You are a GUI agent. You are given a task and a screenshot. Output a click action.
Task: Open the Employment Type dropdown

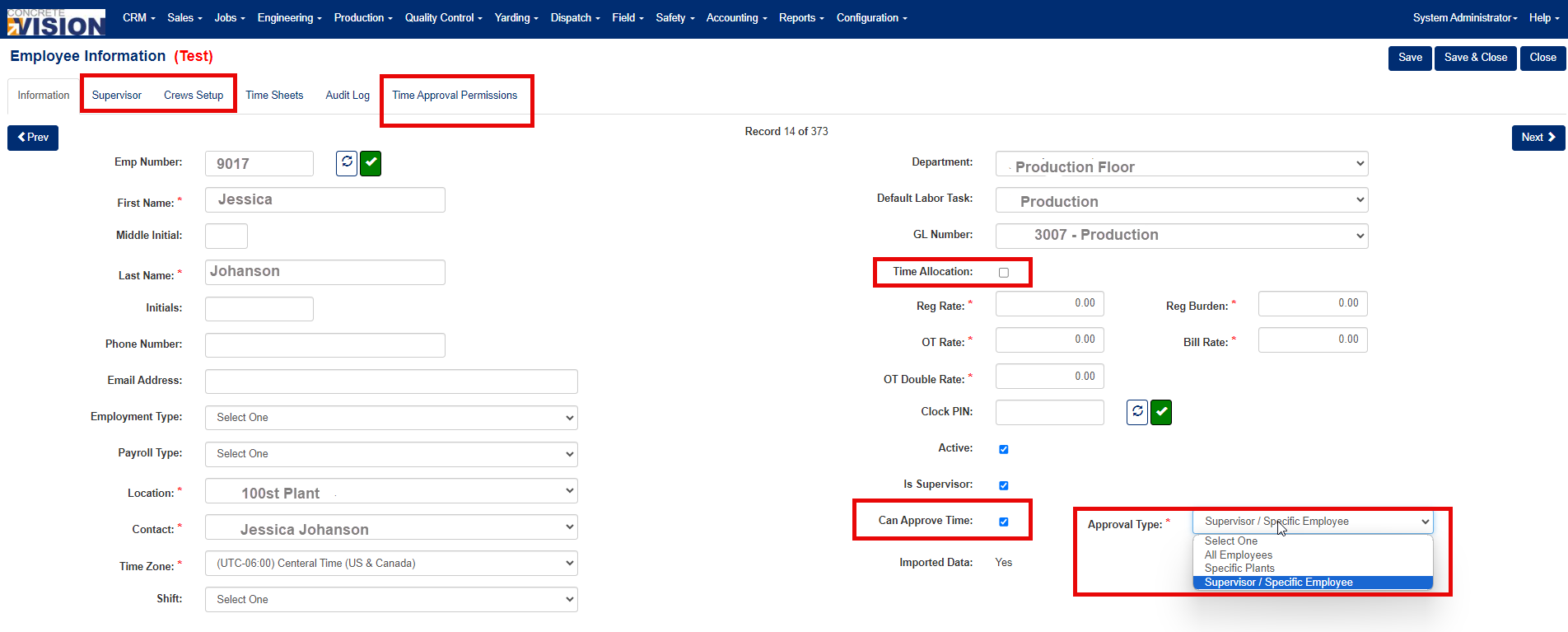[391, 418]
